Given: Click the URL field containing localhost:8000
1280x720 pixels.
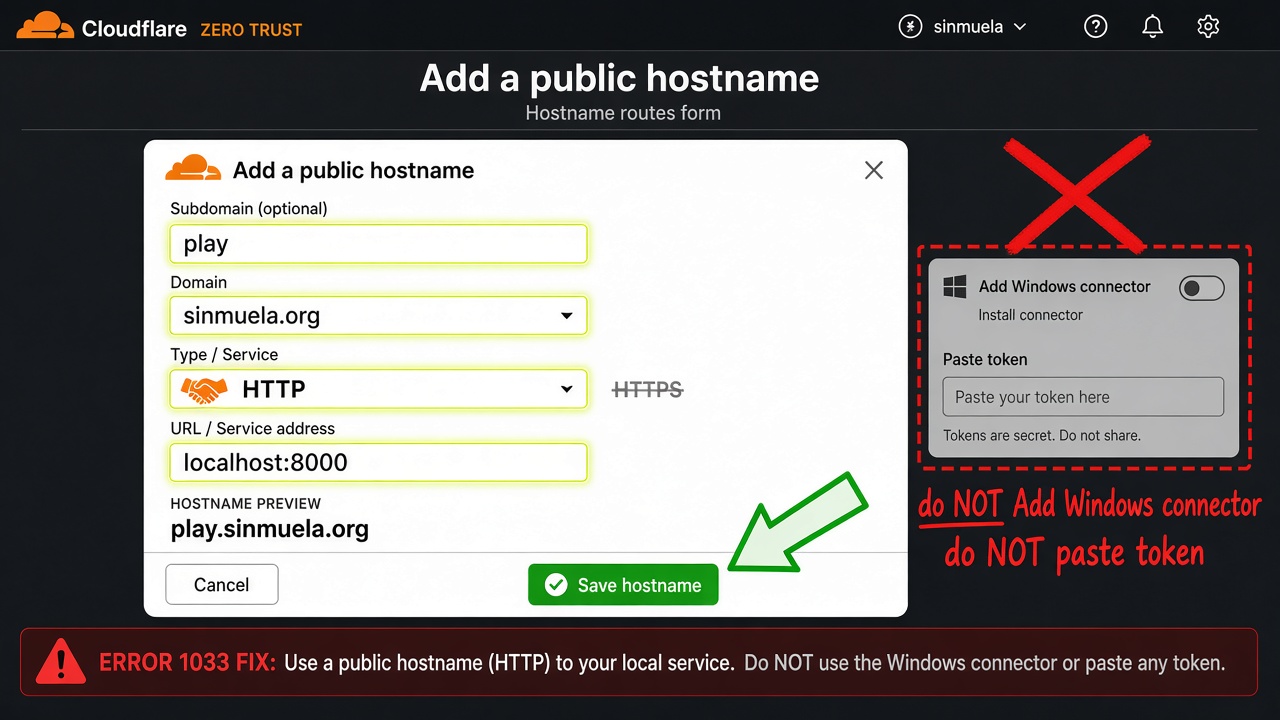Looking at the screenshot, I should pyautogui.click(x=378, y=462).
